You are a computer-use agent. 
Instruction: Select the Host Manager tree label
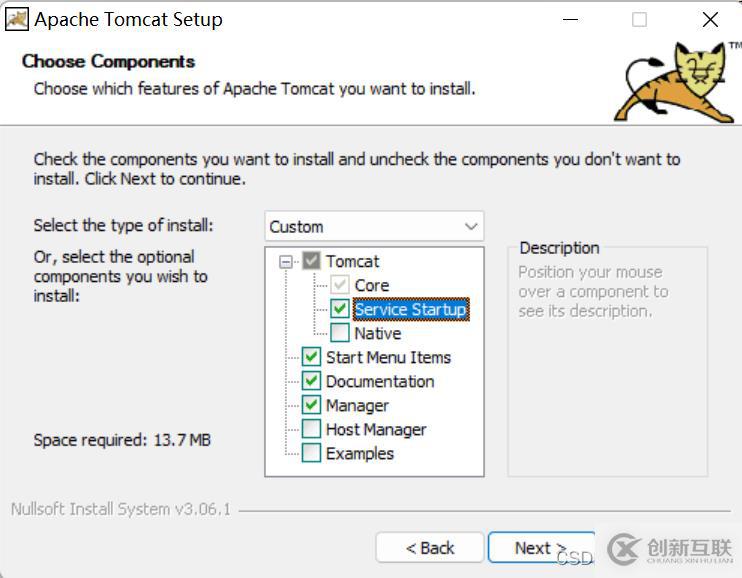(x=376, y=430)
